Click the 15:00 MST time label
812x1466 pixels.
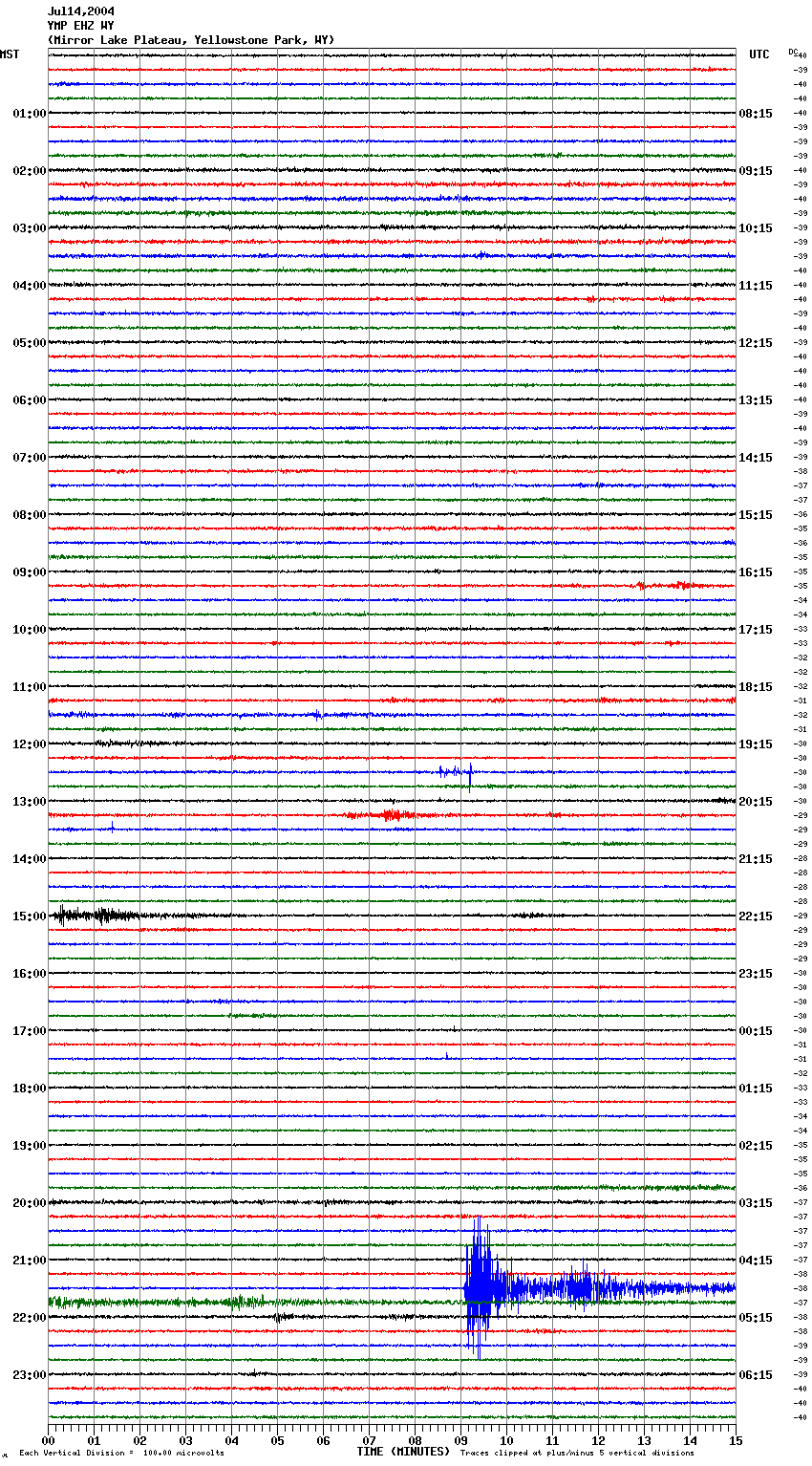[x=30, y=916]
